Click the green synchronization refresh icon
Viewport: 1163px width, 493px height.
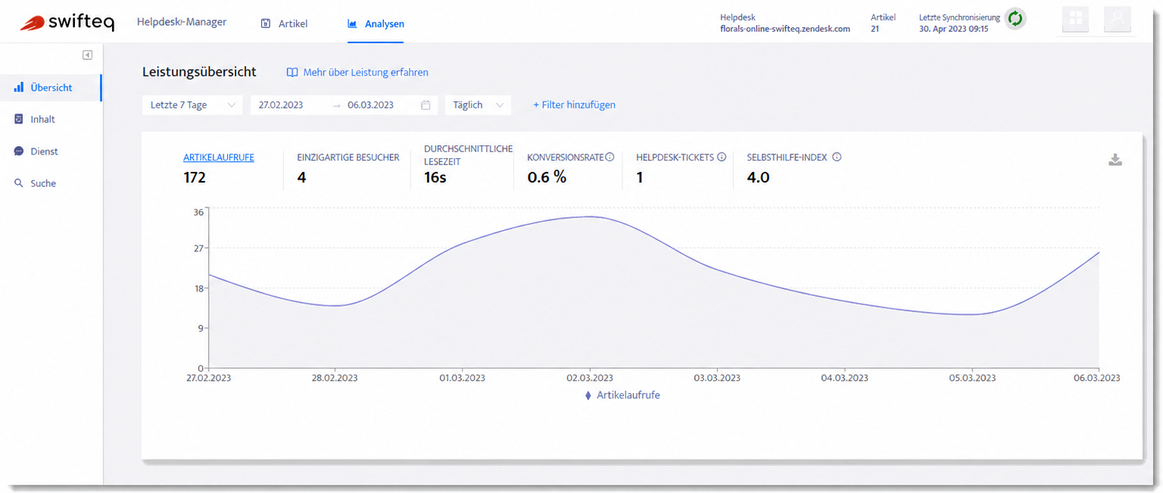(x=1015, y=19)
